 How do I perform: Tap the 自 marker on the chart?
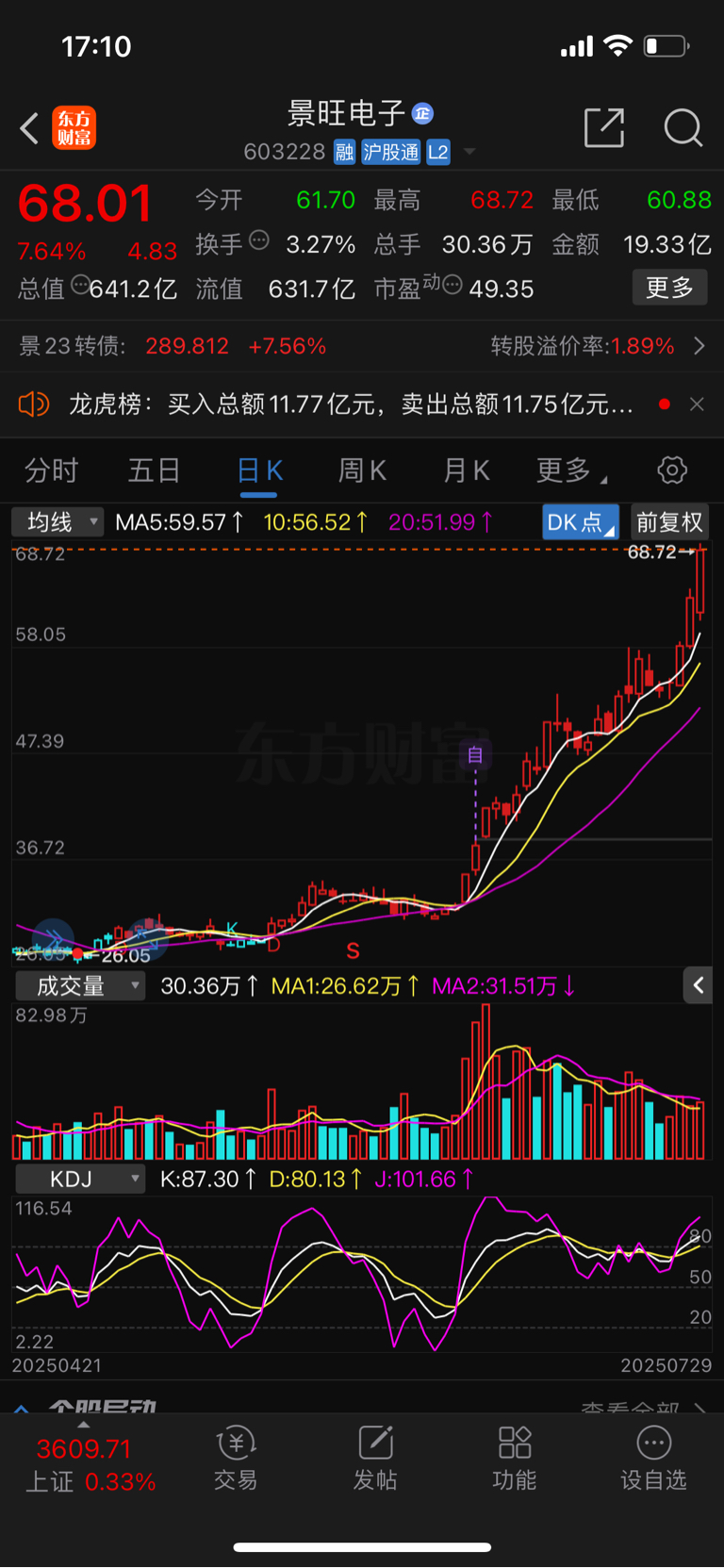click(475, 755)
